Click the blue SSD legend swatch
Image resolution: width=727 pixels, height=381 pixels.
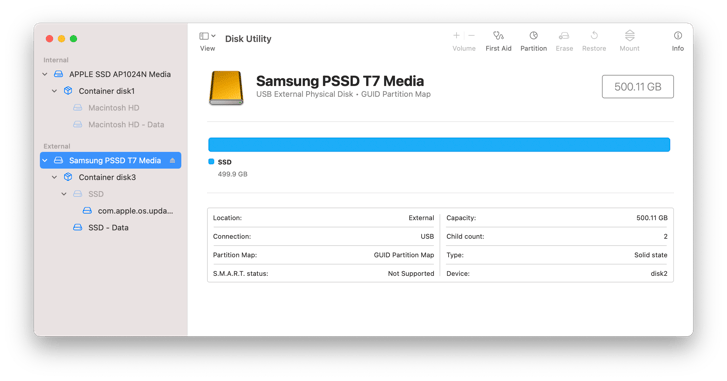(211, 162)
